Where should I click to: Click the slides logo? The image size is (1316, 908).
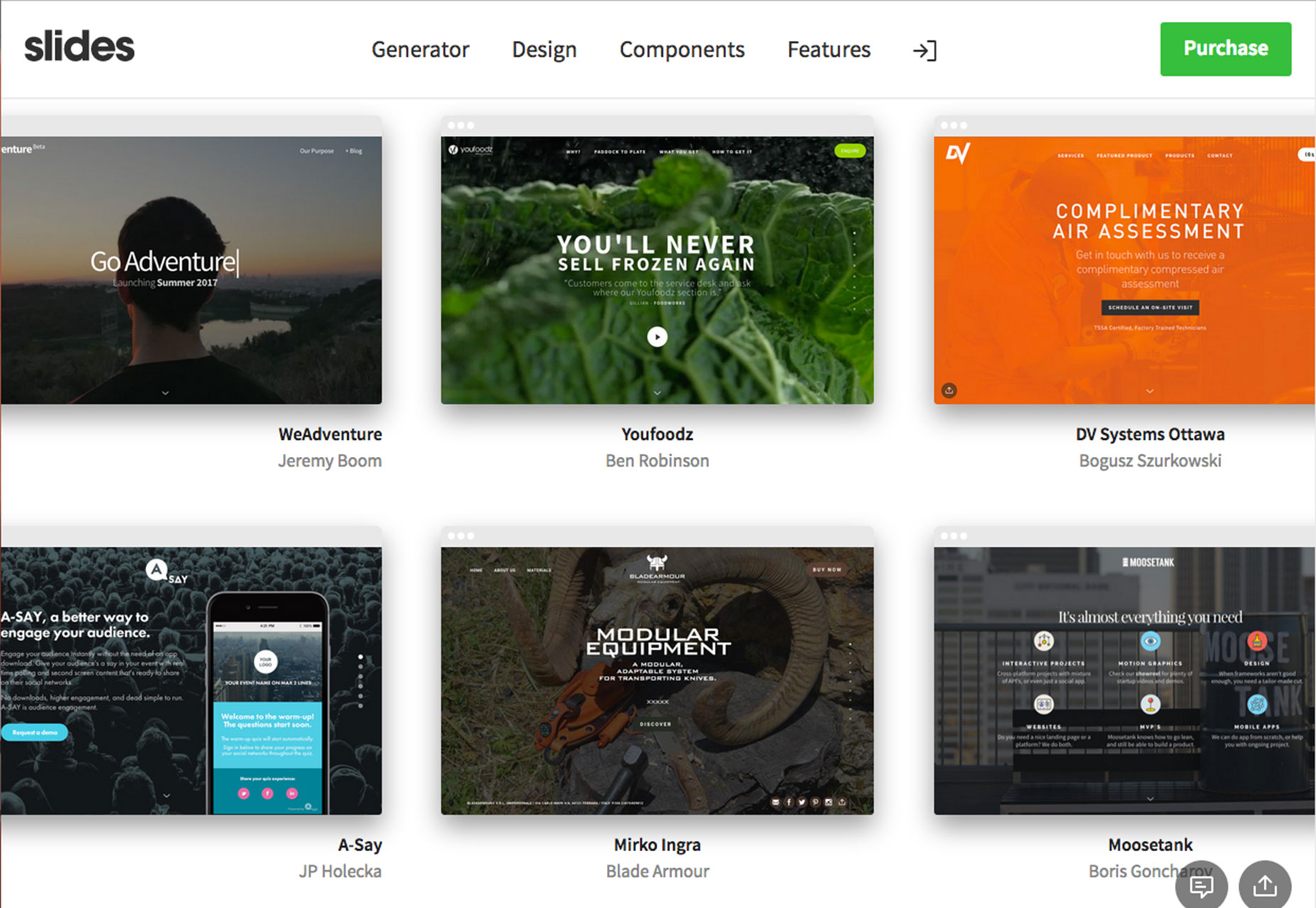click(x=79, y=47)
